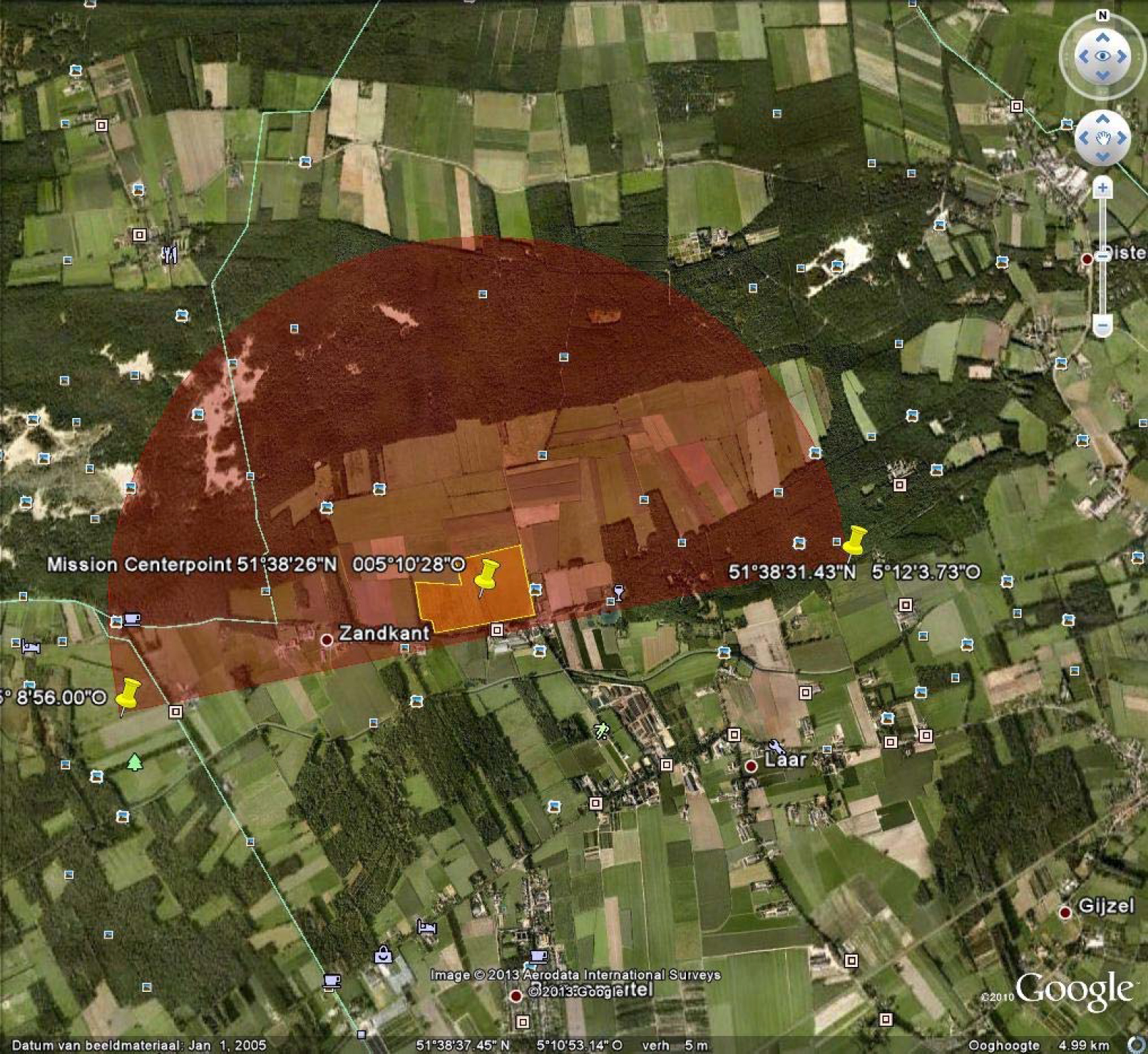Click the wine glass bar icon
This screenshot has height=1054, width=1148.
[x=619, y=592]
